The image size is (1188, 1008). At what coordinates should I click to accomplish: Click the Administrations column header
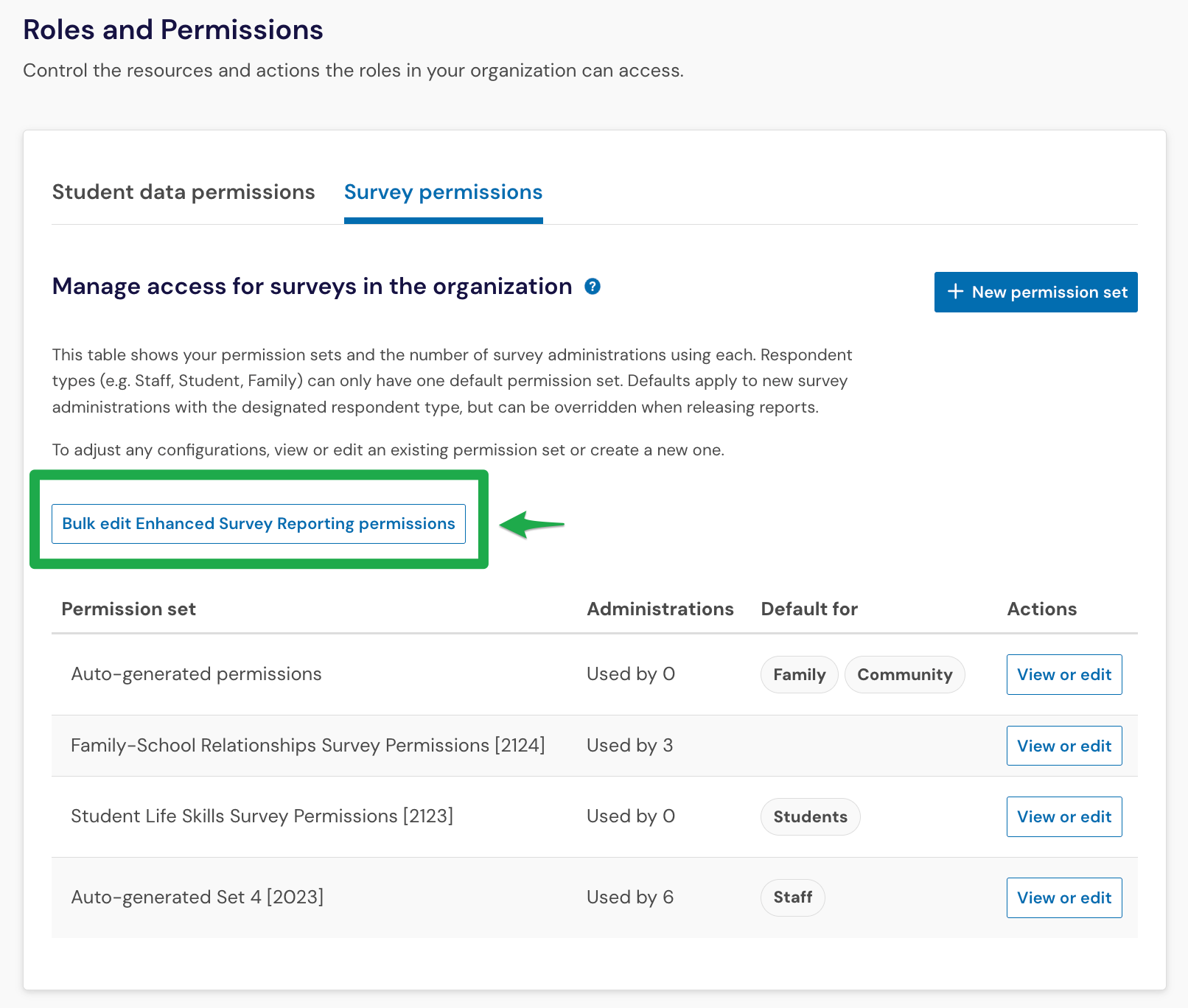tap(660, 609)
